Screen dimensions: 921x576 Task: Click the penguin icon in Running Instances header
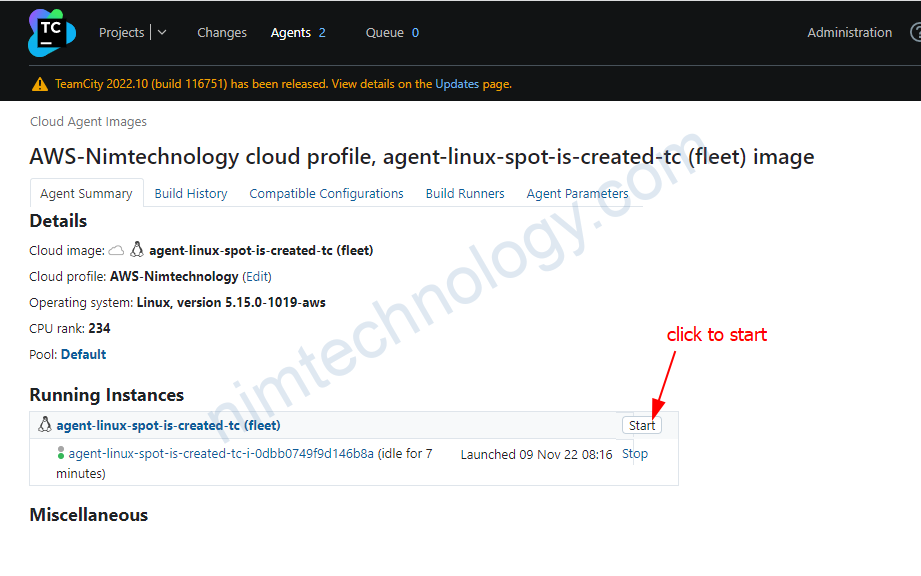coord(45,425)
